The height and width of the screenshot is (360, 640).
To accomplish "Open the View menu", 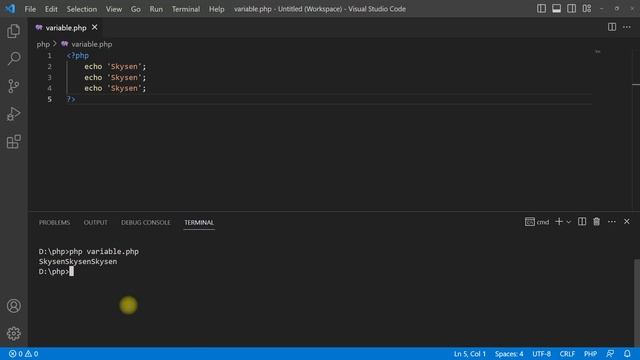I will coord(114,9).
